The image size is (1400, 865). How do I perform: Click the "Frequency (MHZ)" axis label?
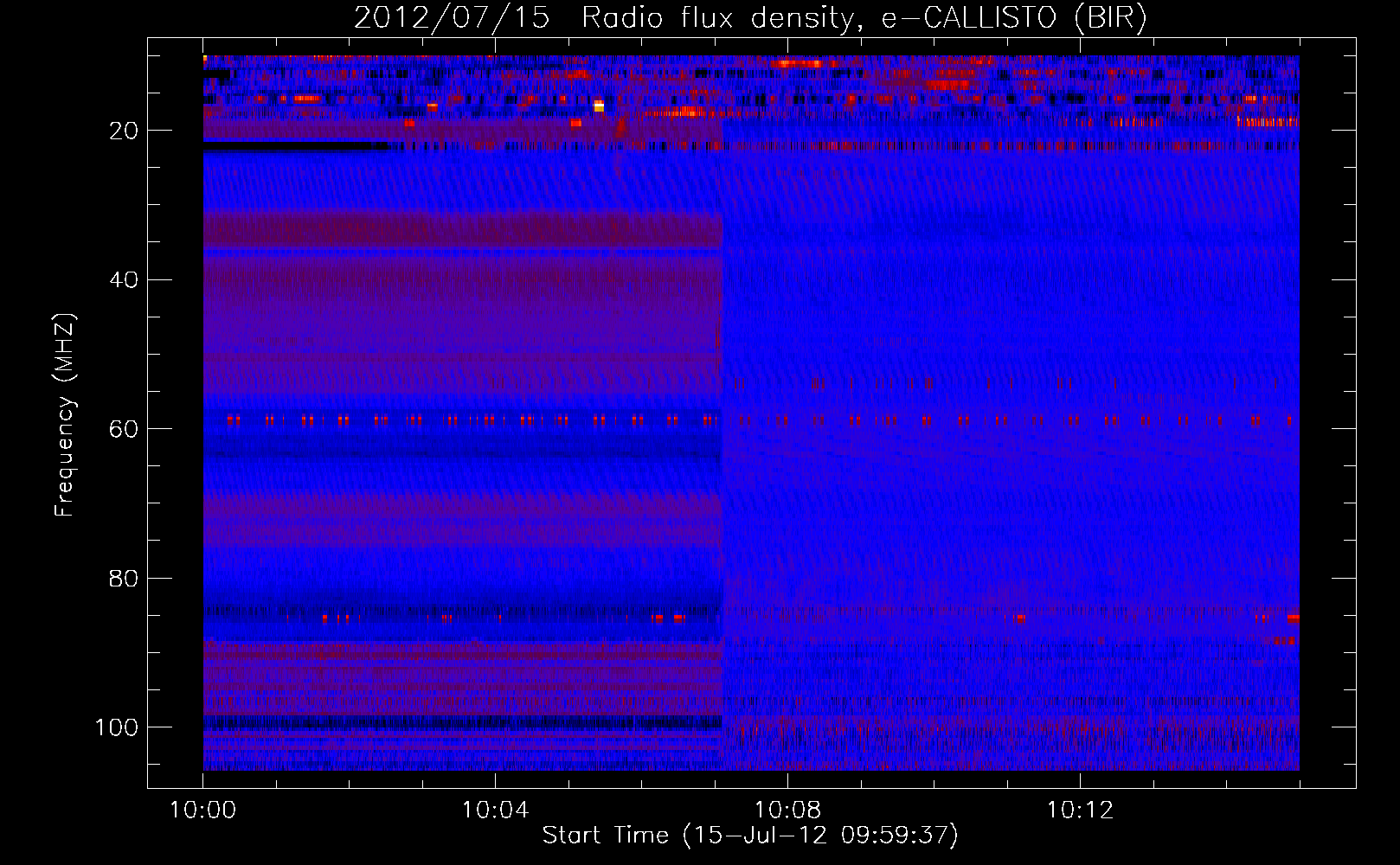click(x=65, y=414)
